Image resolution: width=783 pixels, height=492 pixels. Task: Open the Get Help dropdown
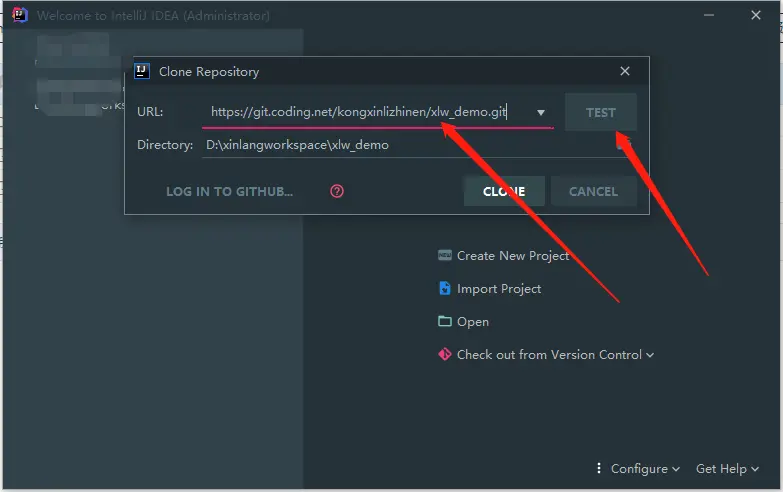click(728, 469)
